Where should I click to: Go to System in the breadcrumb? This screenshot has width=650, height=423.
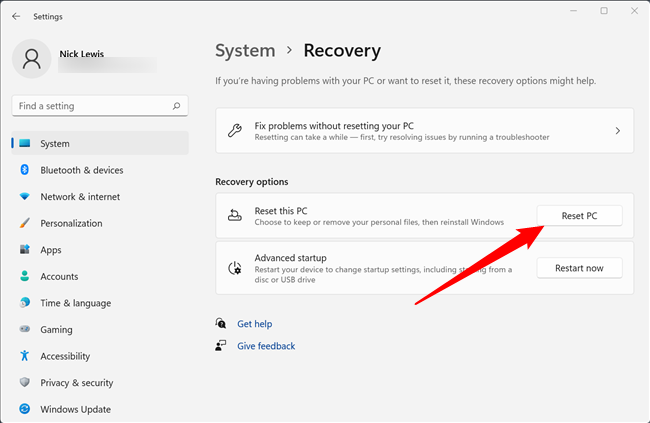pyautogui.click(x=245, y=51)
